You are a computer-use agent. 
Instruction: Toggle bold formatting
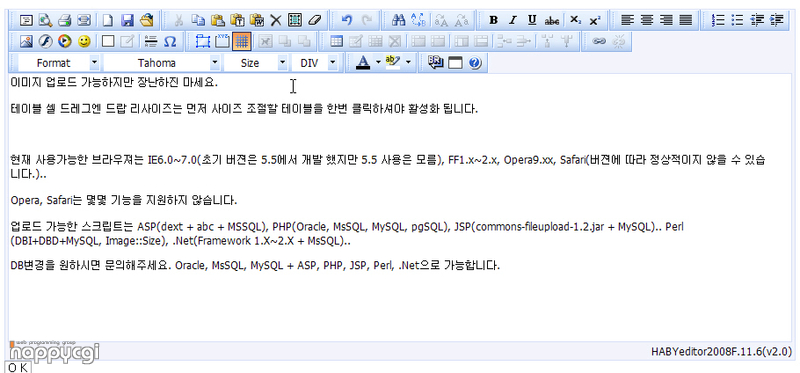point(493,20)
